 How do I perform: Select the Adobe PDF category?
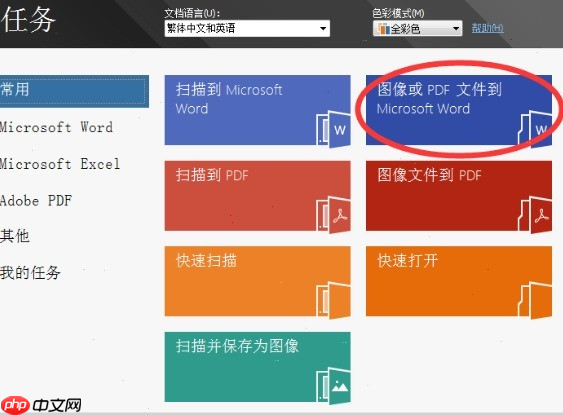pos(36,200)
